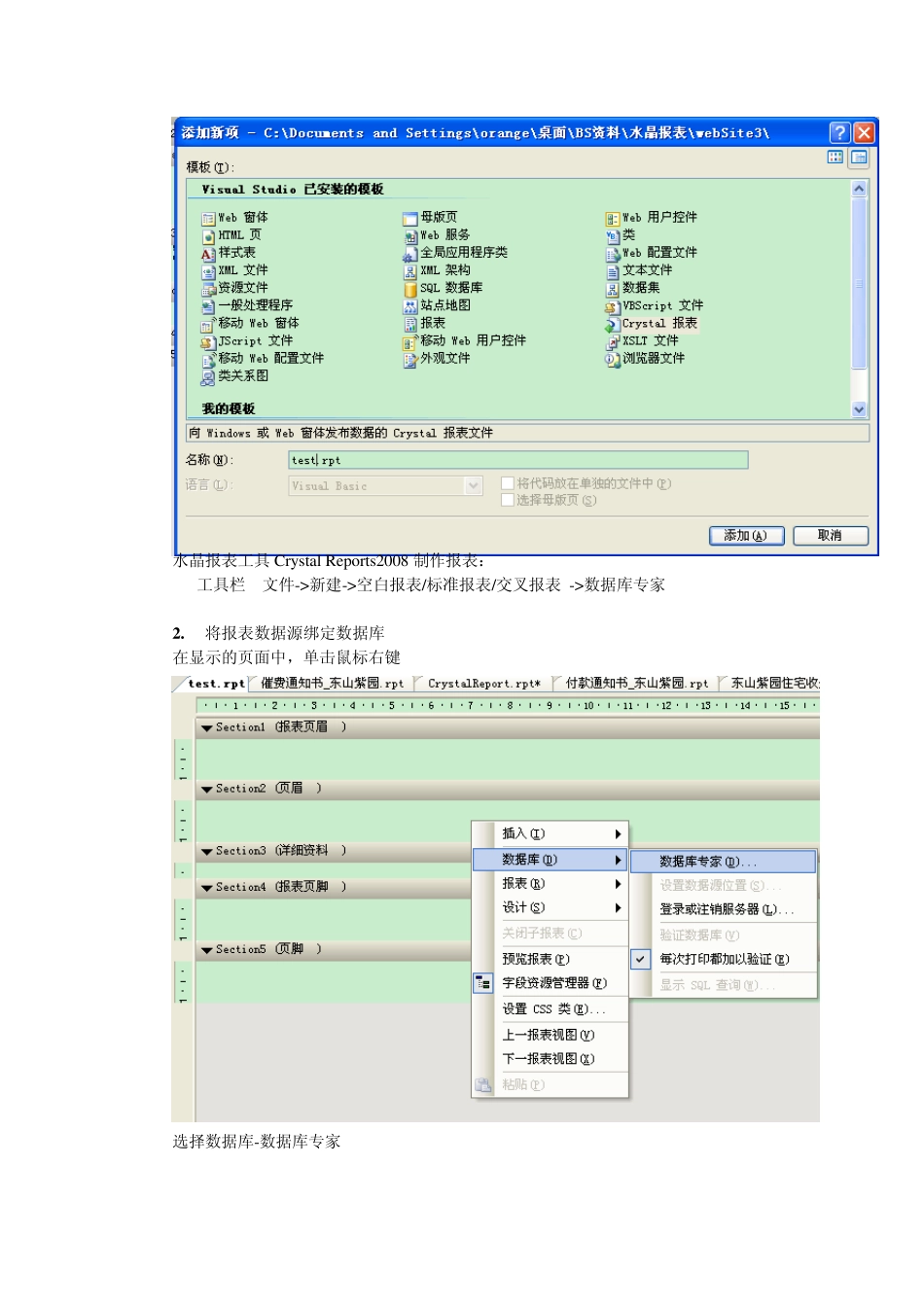
Task: Switch templates to small icons view
Action: 859,158
